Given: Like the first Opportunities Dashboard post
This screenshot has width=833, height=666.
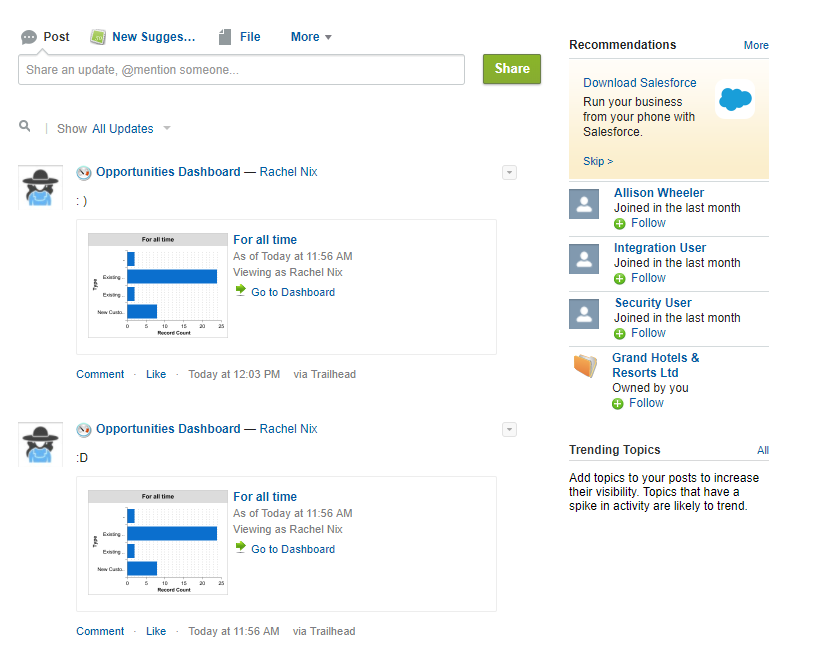Looking at the screenshot, I should click(156, 374).
